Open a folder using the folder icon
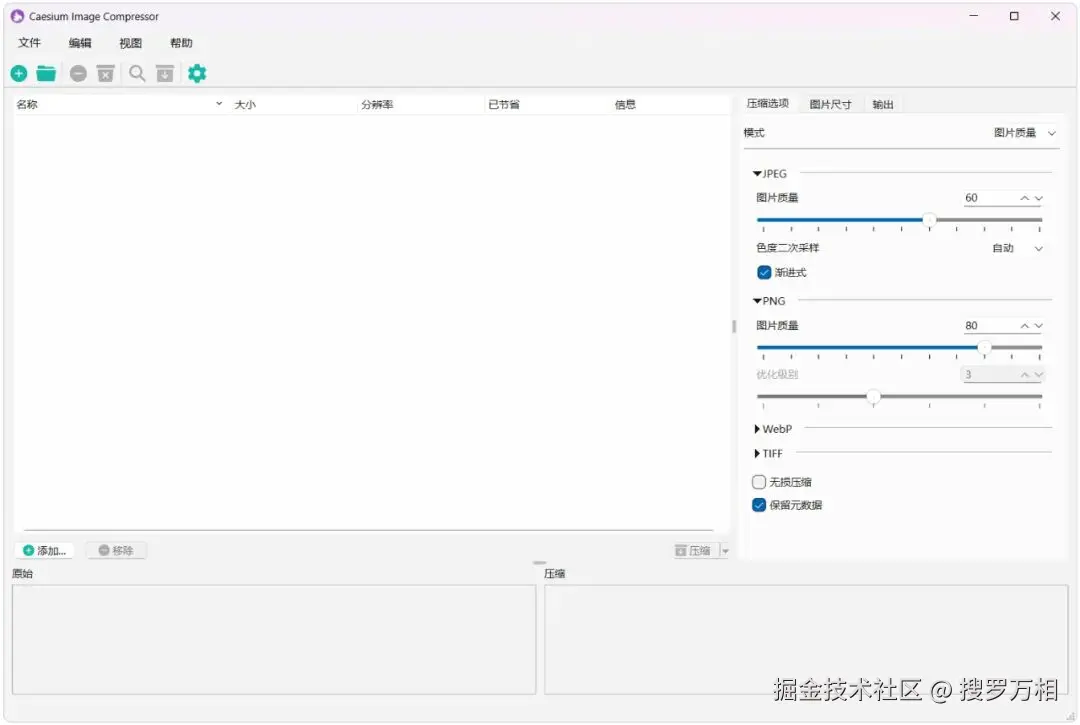Viewport: 1080px width, 725px height. (46, 73)
